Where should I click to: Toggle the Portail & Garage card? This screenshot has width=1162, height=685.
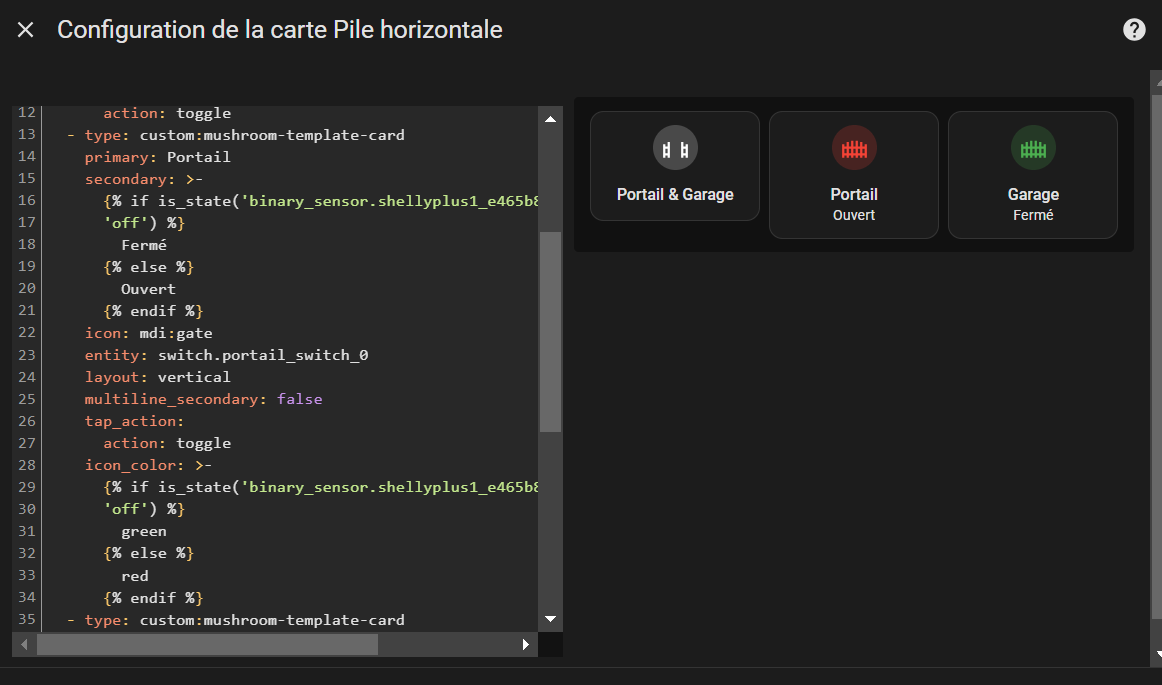coord(675,166)
